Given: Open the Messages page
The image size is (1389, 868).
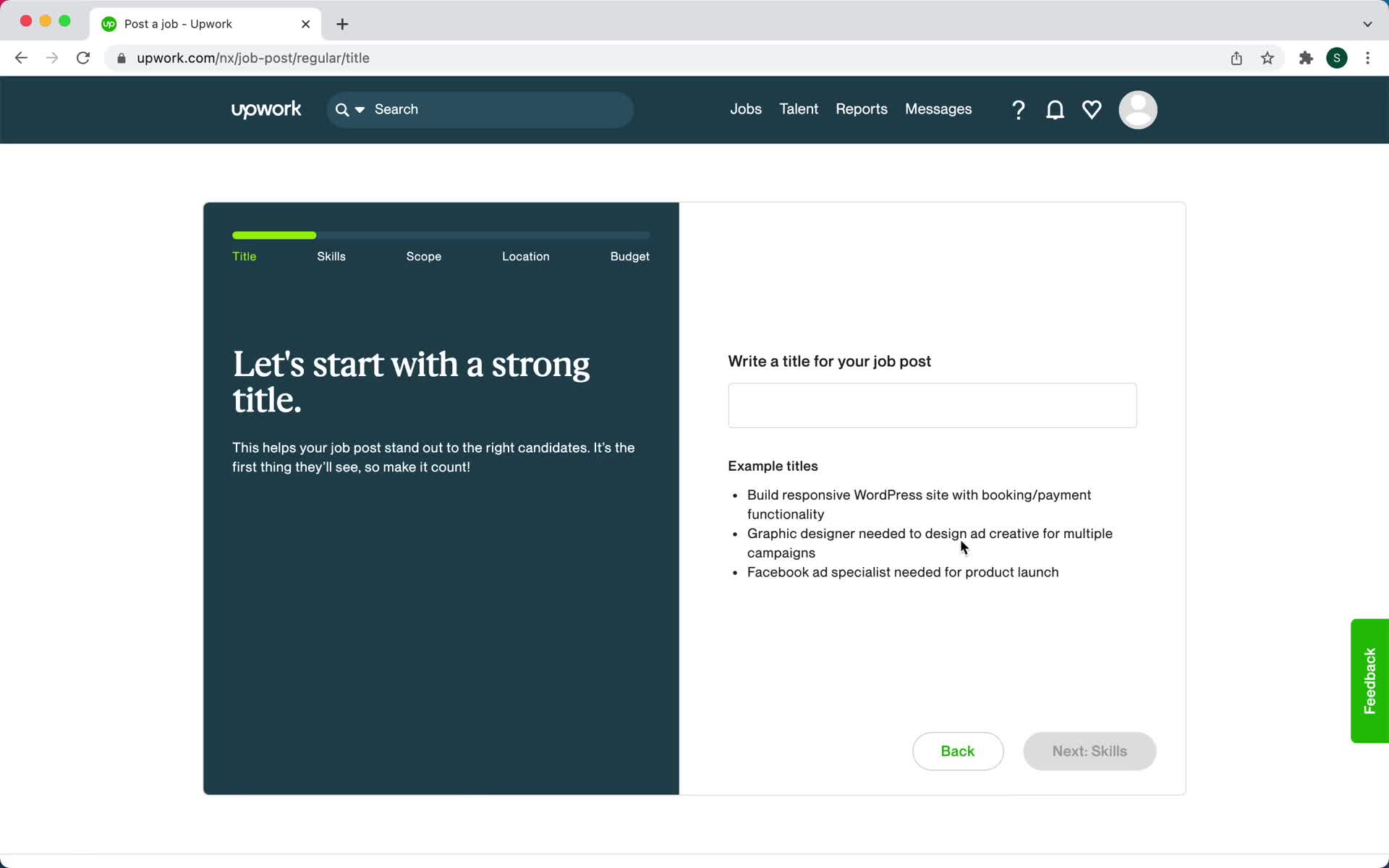Looking at the screenshot, I should (x=938, y=109).
